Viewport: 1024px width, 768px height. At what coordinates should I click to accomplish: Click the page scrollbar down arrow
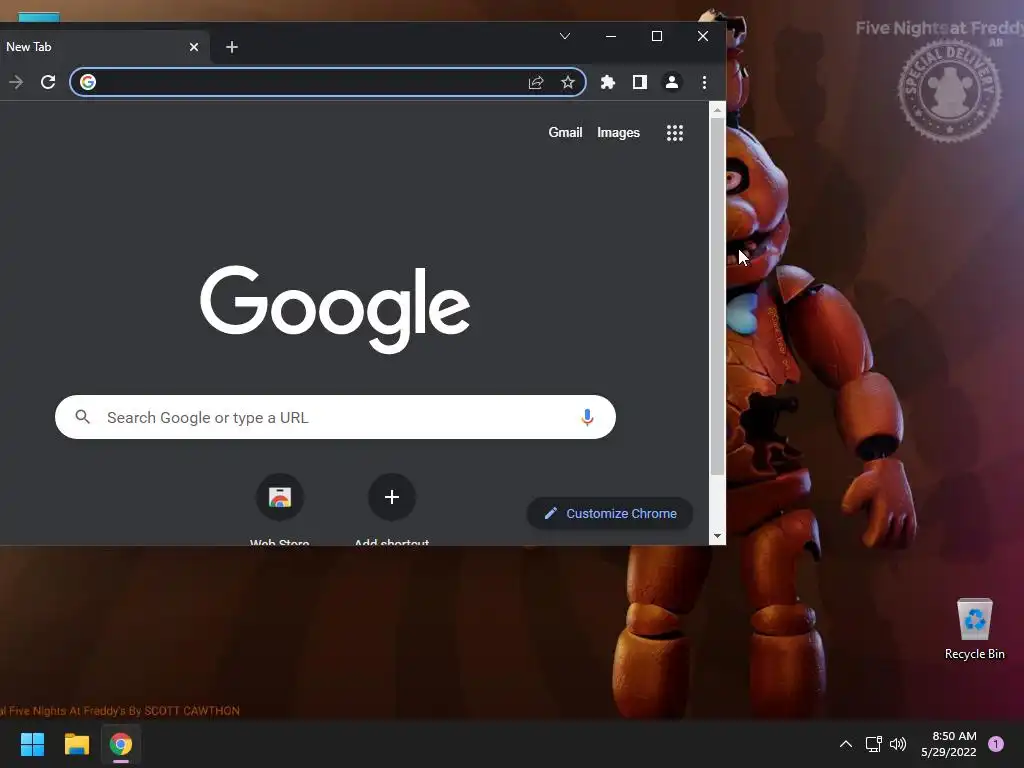[717, 536]
